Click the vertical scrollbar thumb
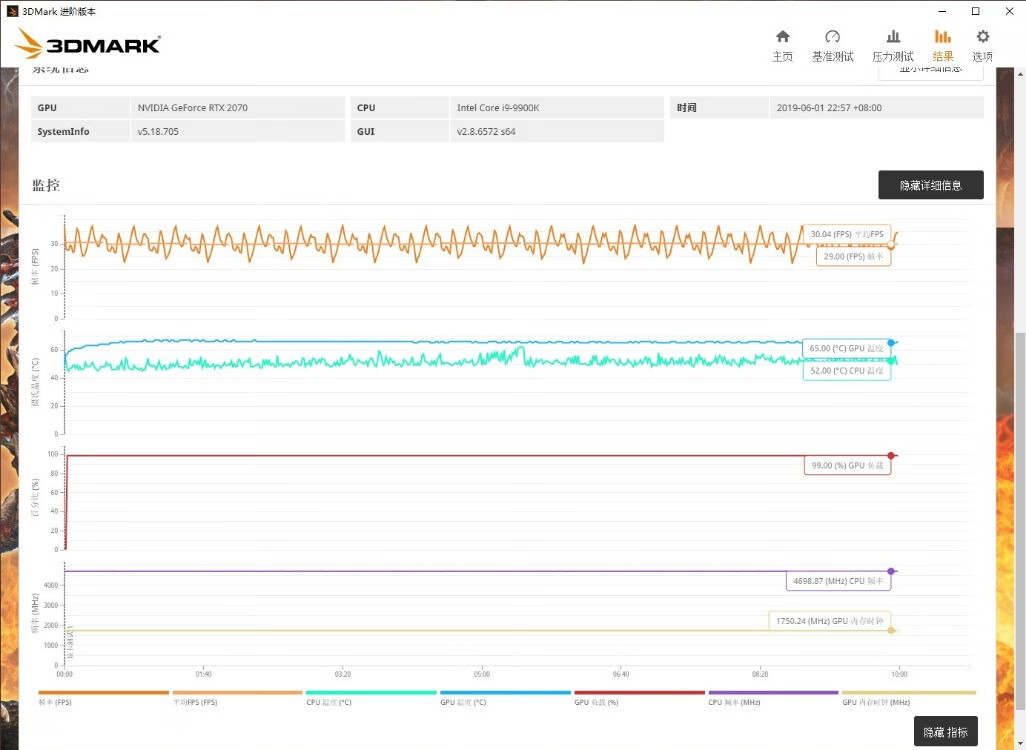1026x750 pixels. coord(1019,522)
